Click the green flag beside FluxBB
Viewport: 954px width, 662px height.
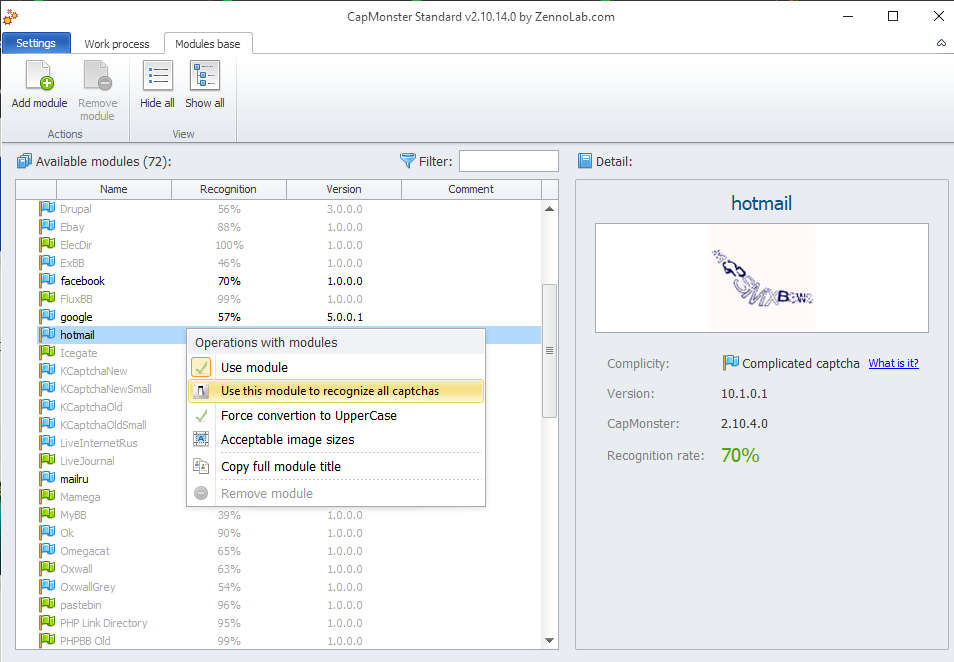pos(47,299)
